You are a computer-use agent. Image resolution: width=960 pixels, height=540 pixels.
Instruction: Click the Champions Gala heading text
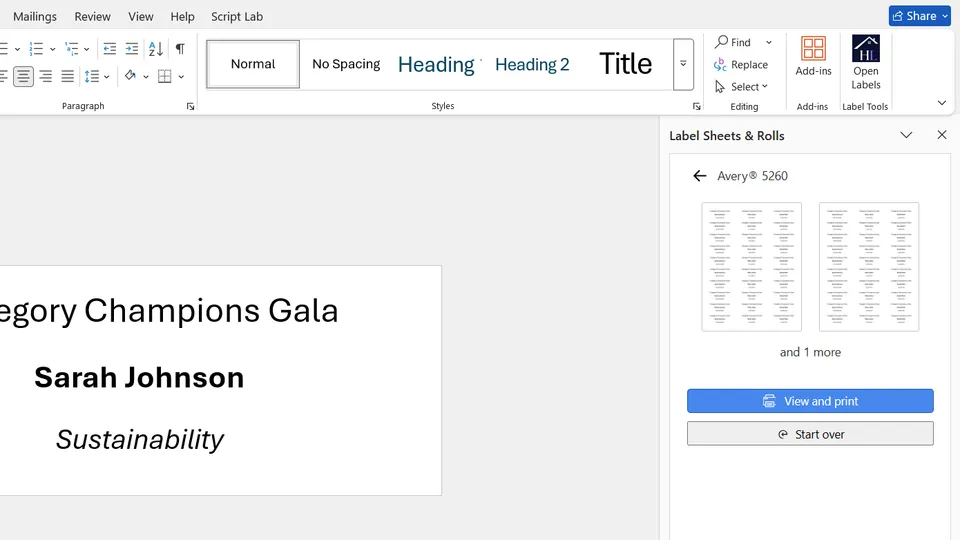coord(211,310)
